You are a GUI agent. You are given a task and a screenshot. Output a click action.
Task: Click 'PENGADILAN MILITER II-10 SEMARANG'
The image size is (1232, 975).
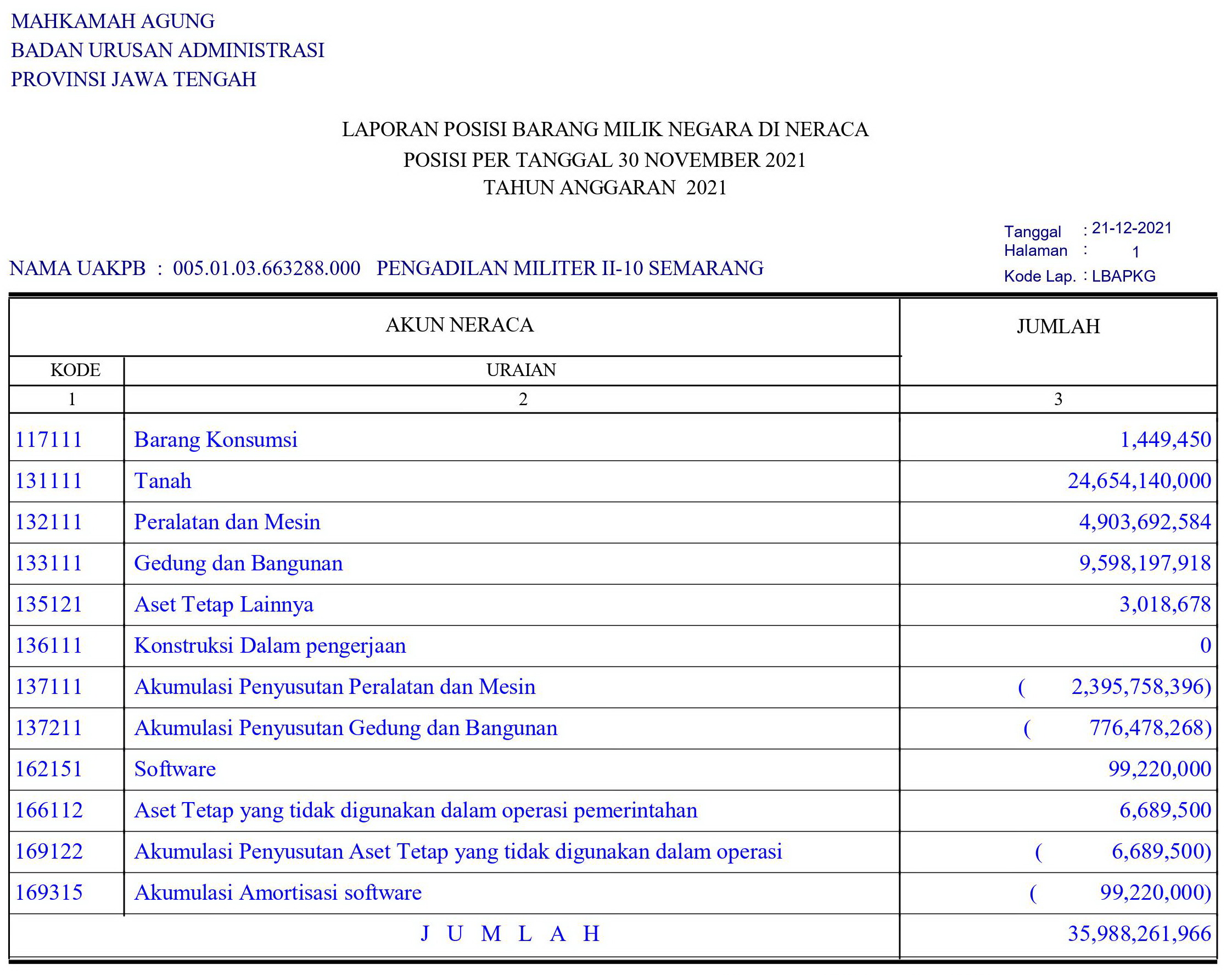click(570, 268)
